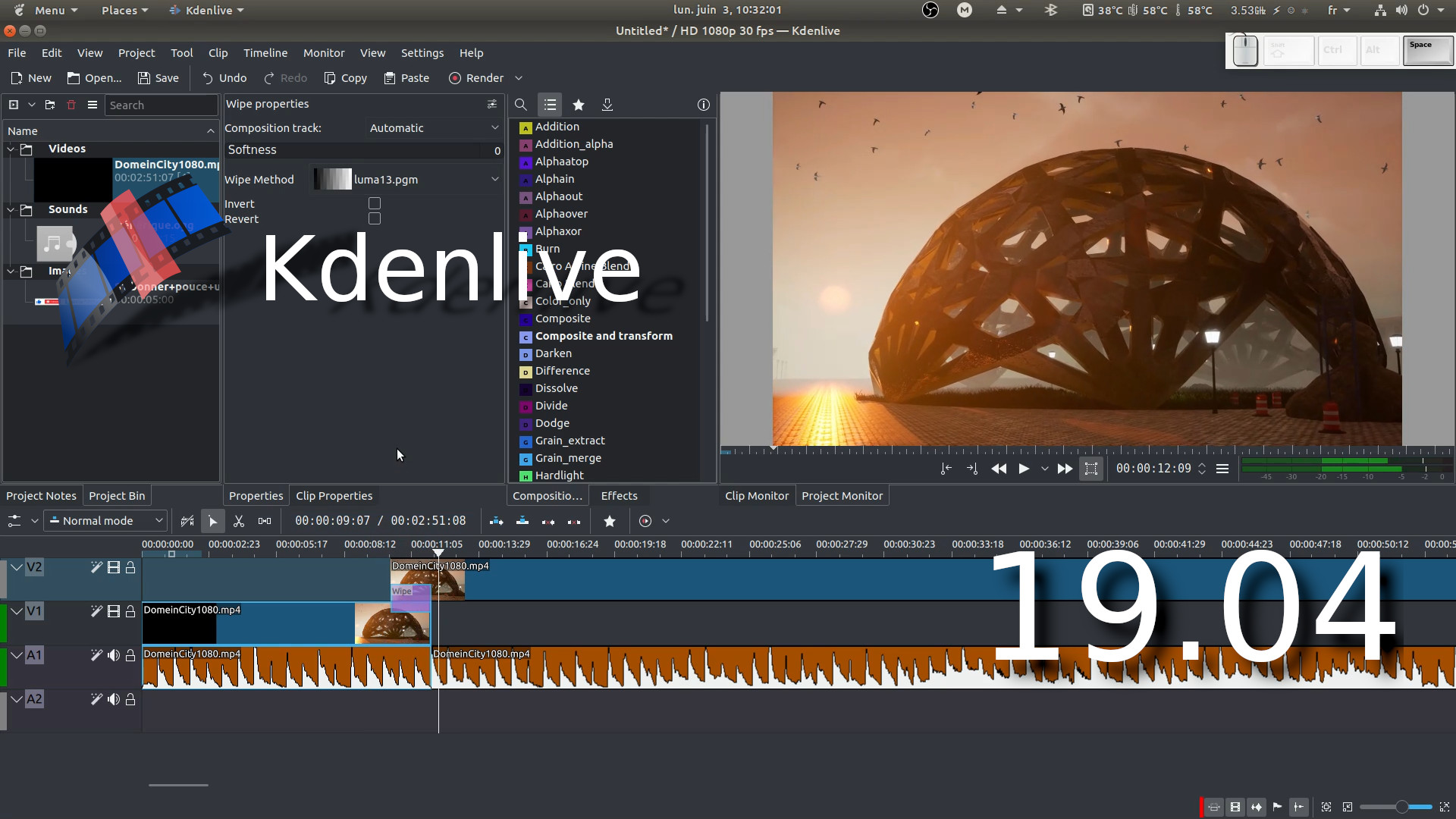The image size is (1456, 819).
Task: Click Set zone in icon in monitor
Action: point(946,469)
